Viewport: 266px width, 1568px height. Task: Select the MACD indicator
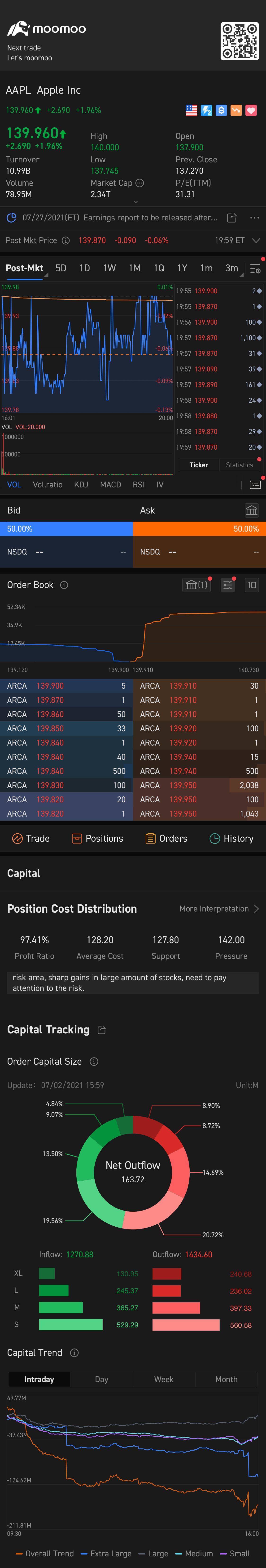click(110, 485)
